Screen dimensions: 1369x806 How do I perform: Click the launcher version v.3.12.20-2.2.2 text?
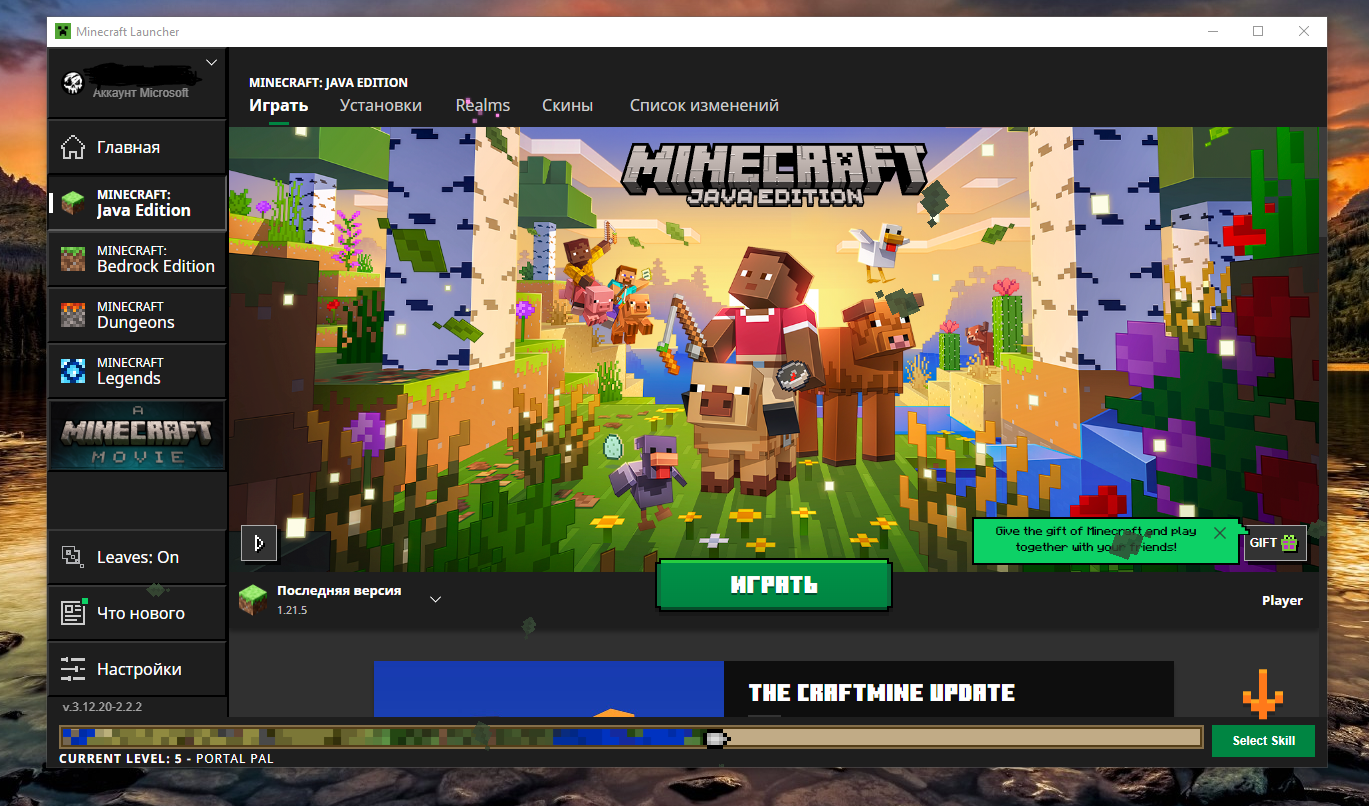pos(102,706)
